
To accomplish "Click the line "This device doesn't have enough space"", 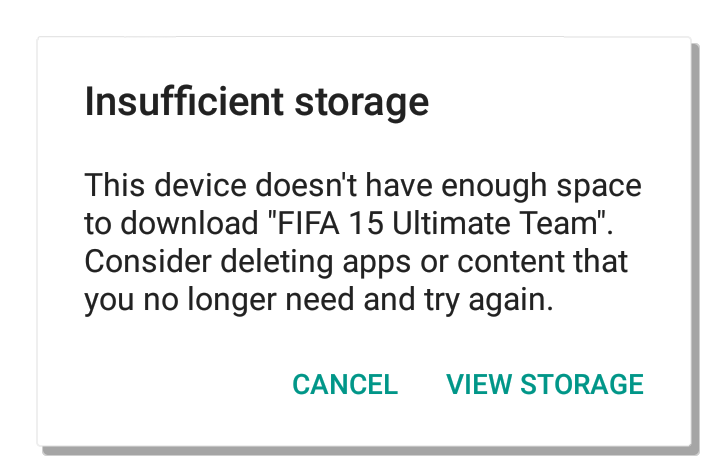I will coord(363,186).
